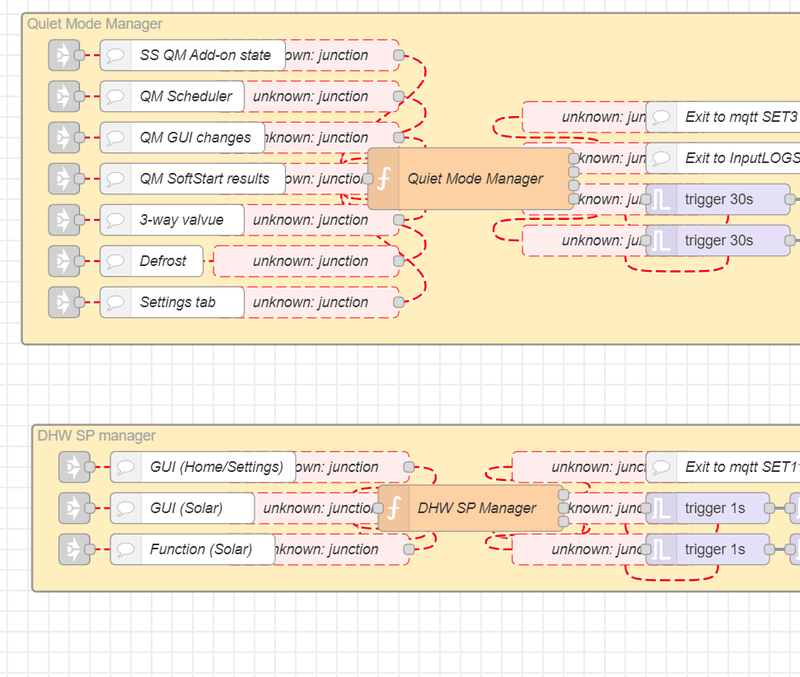Select the link-in node before Function (Solar)
Screen dimensions: 800x677
coord(74,549)
